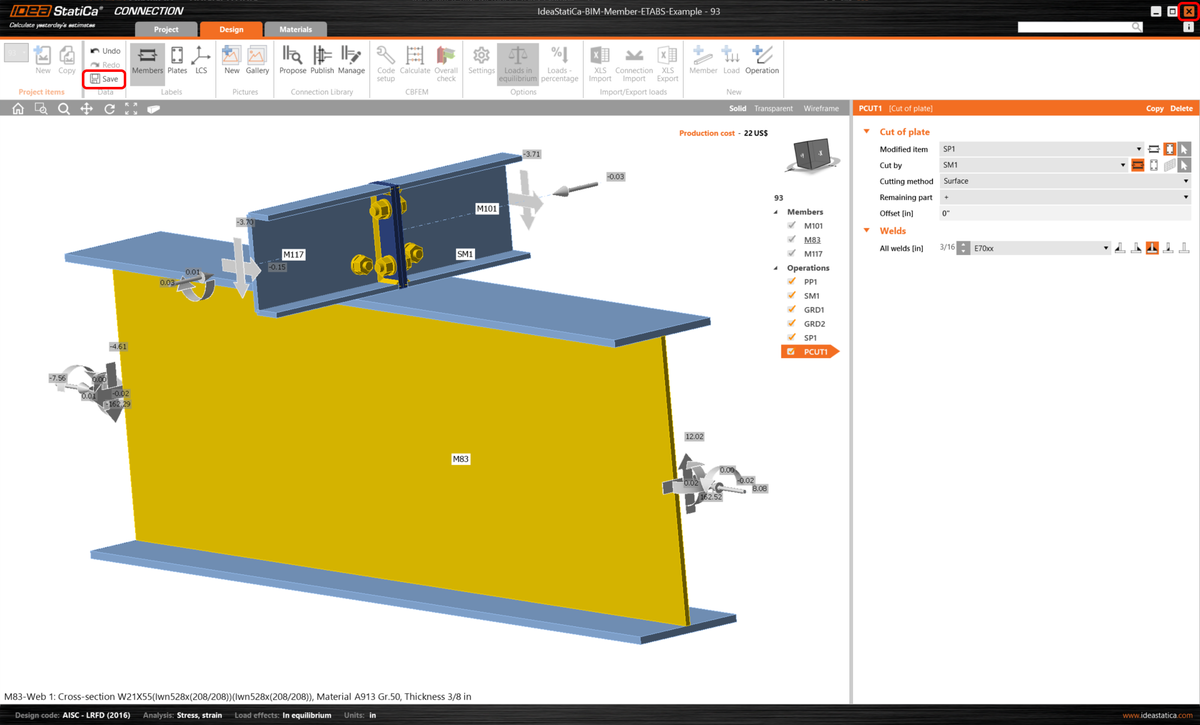1200x725 pixels.
Task: Collapse the Cut of plate section
Action: pyautogui.click(x=866, y=131)
